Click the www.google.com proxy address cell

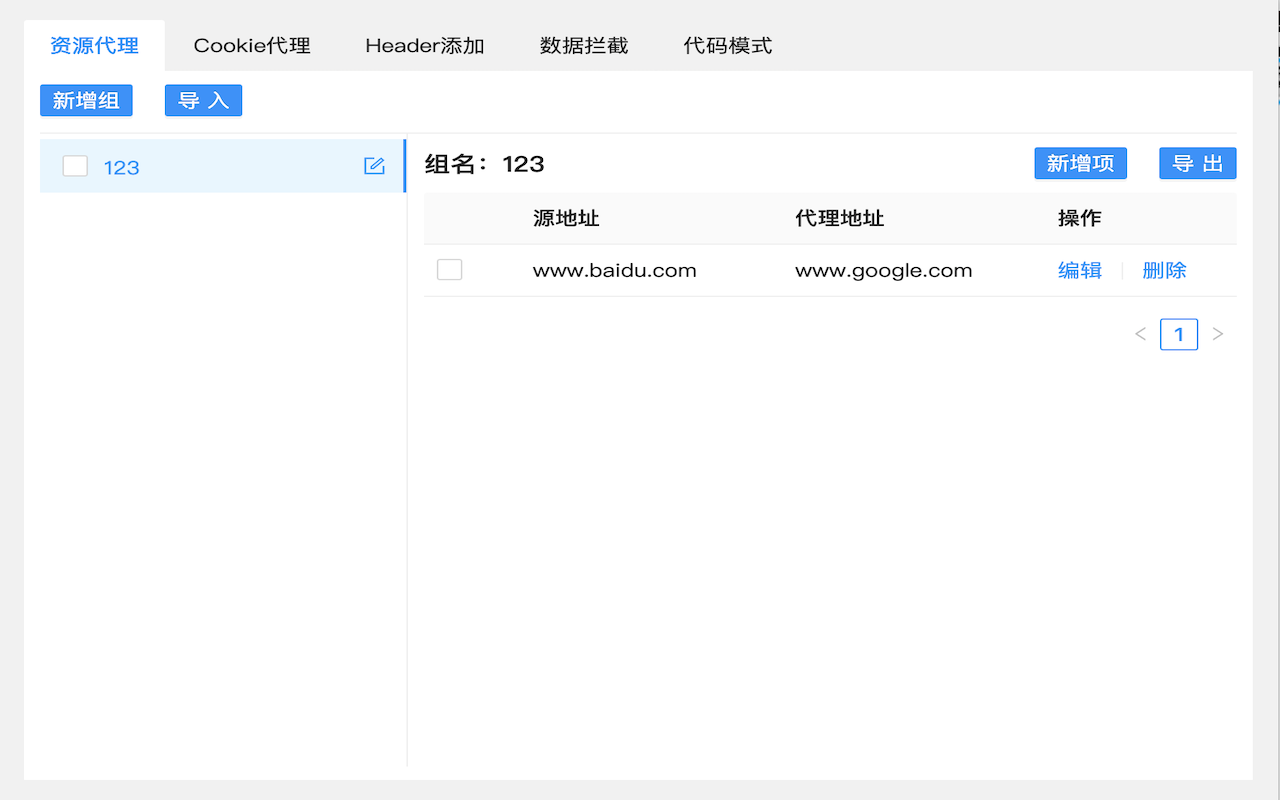click(883, 269)
